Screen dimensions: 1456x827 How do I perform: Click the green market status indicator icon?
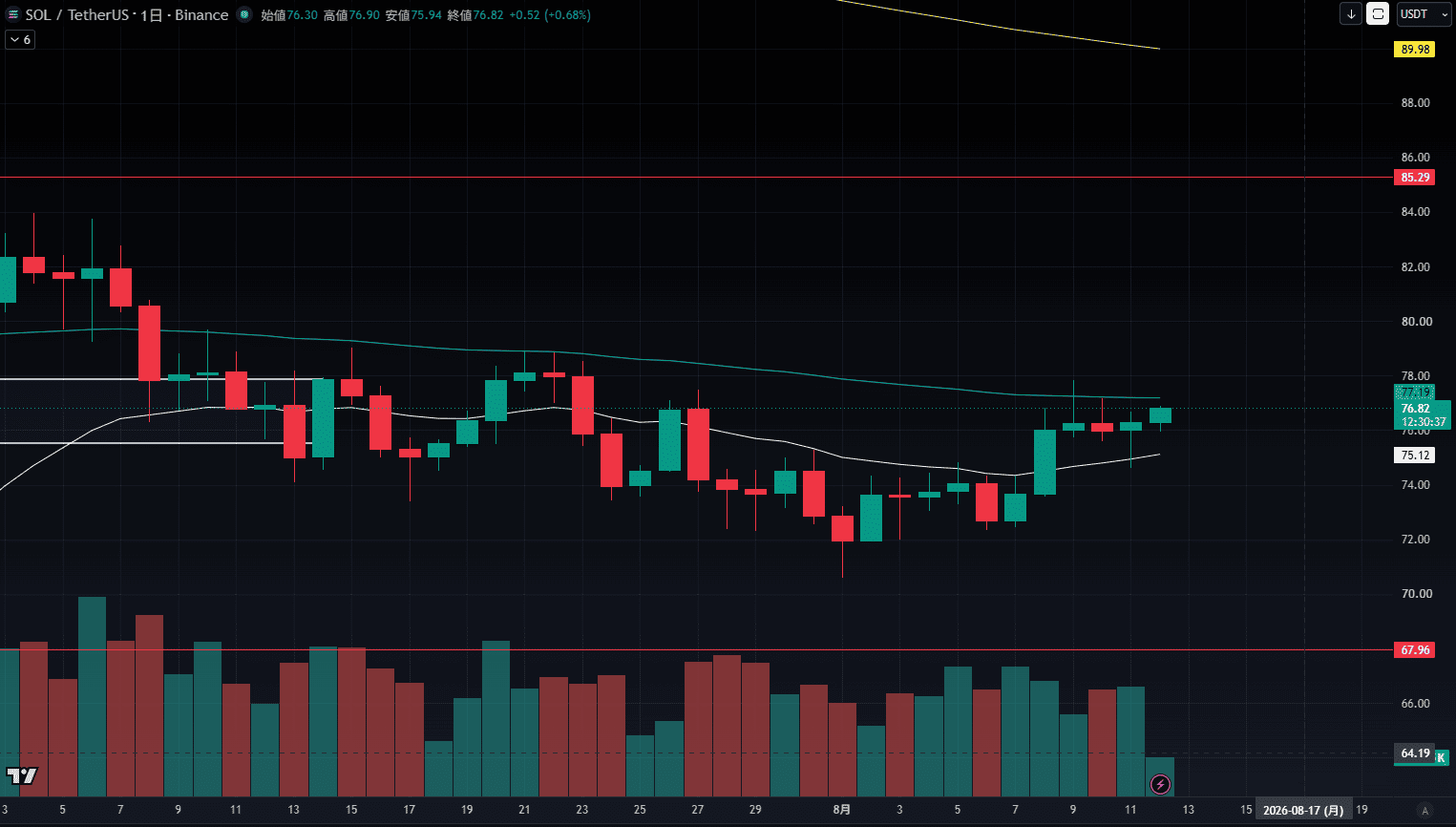[244, 15]
